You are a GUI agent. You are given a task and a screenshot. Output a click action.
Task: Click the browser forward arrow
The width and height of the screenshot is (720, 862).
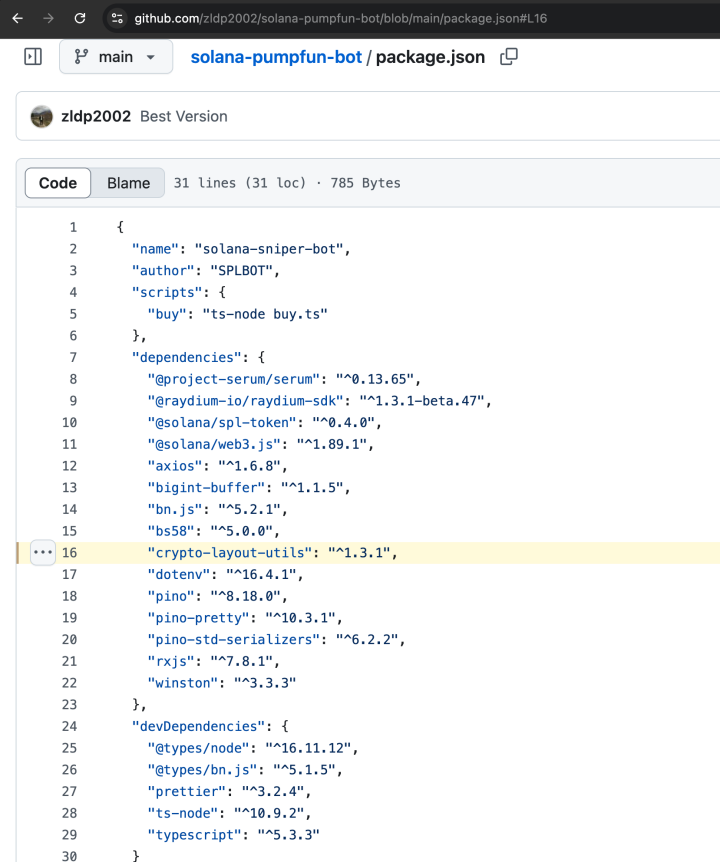[48, 18]
